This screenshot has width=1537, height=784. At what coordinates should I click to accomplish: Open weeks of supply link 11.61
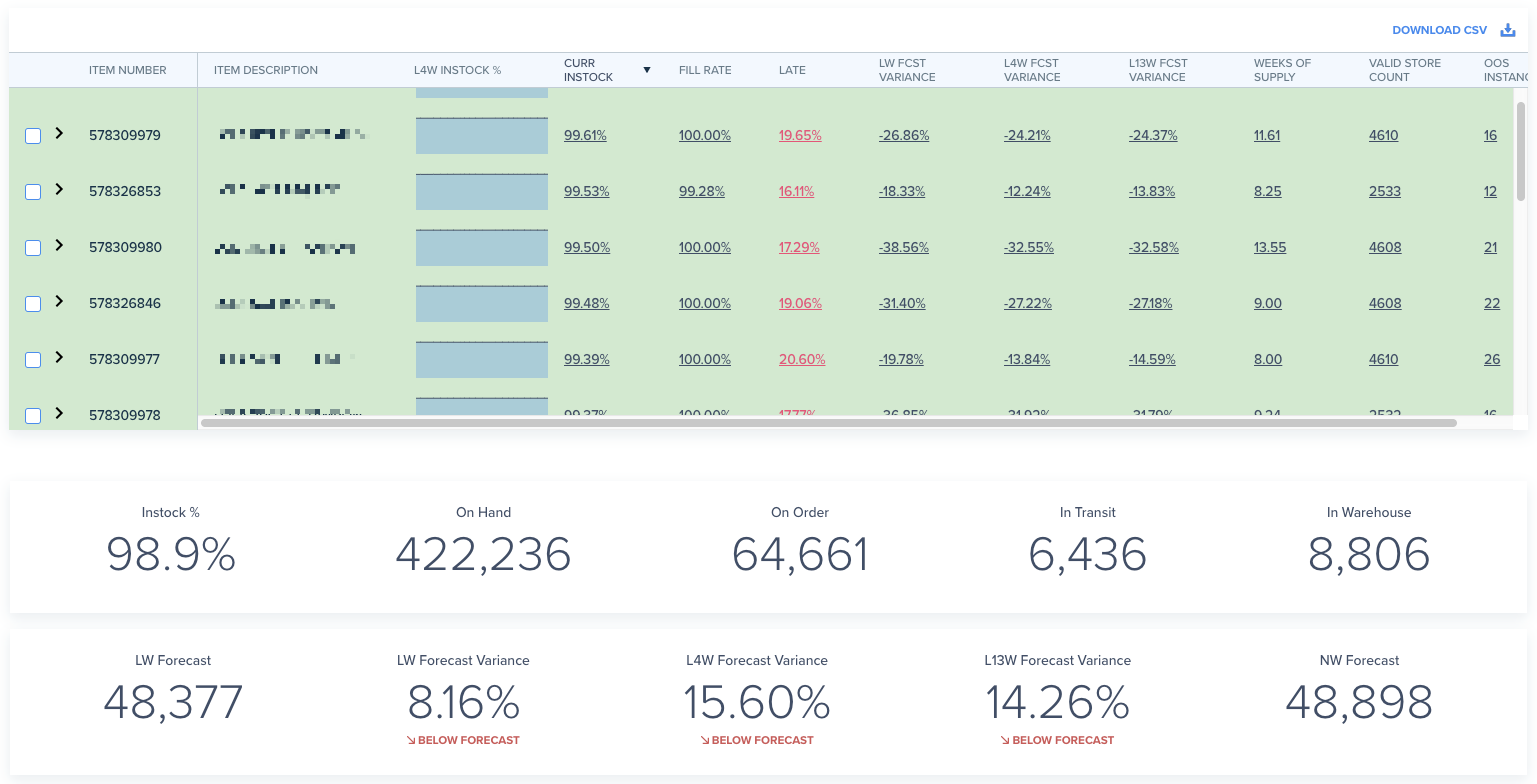(x=1267, y=135)
